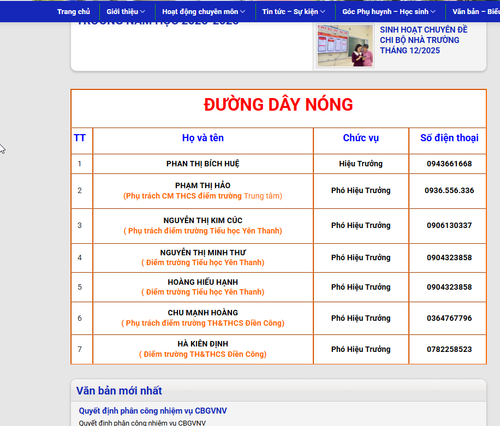Select the name NGUYỄN THỊ MINH THƯ
Screen dimensions: 500x426
point(203,253)
